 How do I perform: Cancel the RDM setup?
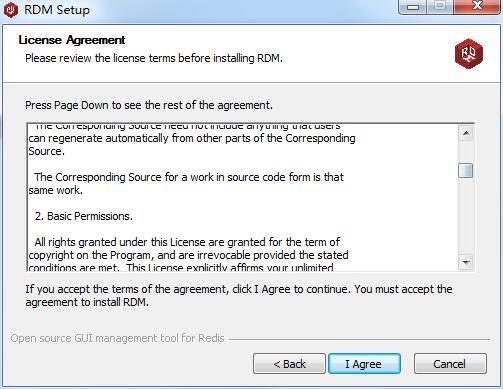pyautogui.click(x=450, y=364)
